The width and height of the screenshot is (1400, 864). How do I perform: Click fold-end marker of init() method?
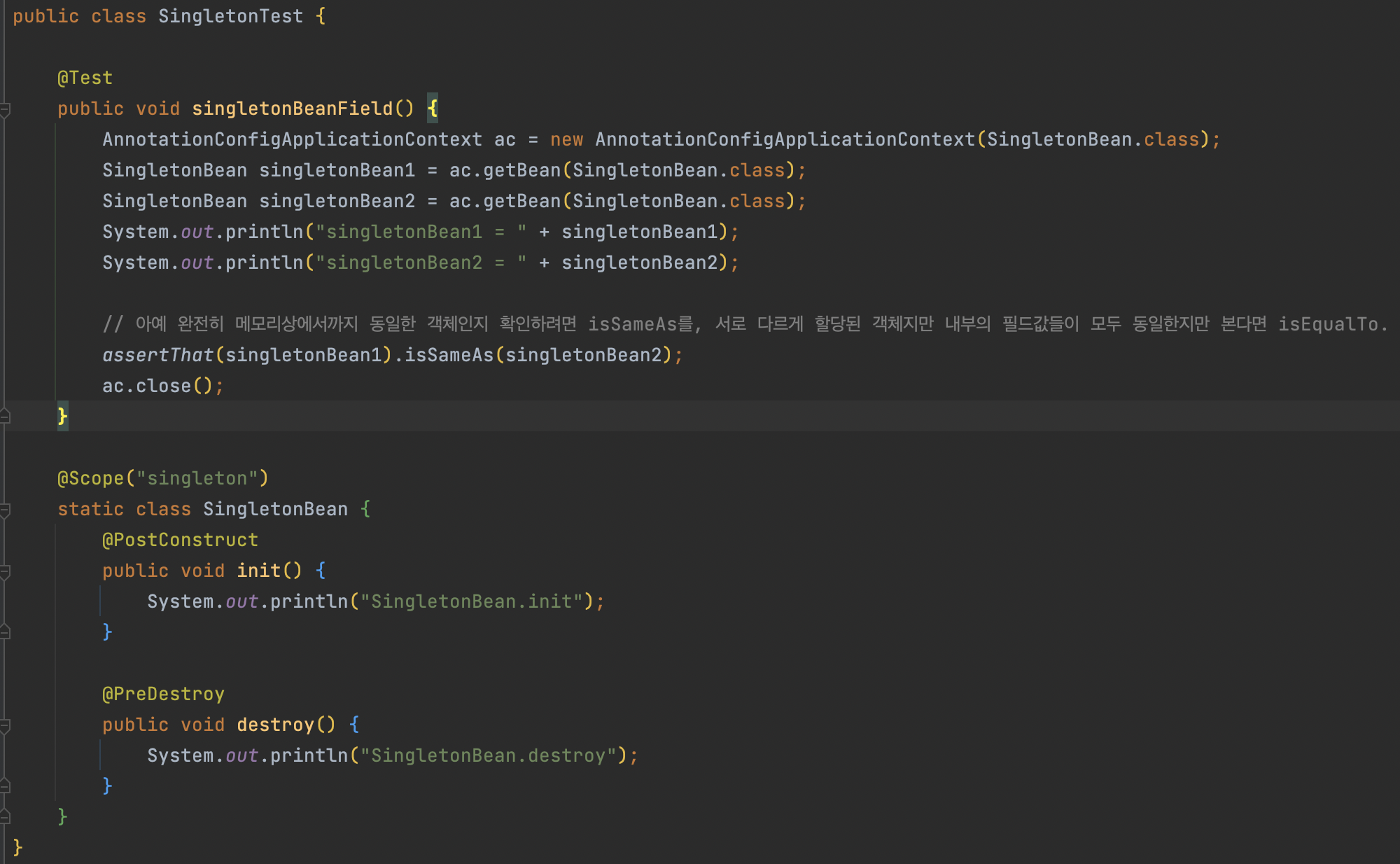tap(4, 633)
